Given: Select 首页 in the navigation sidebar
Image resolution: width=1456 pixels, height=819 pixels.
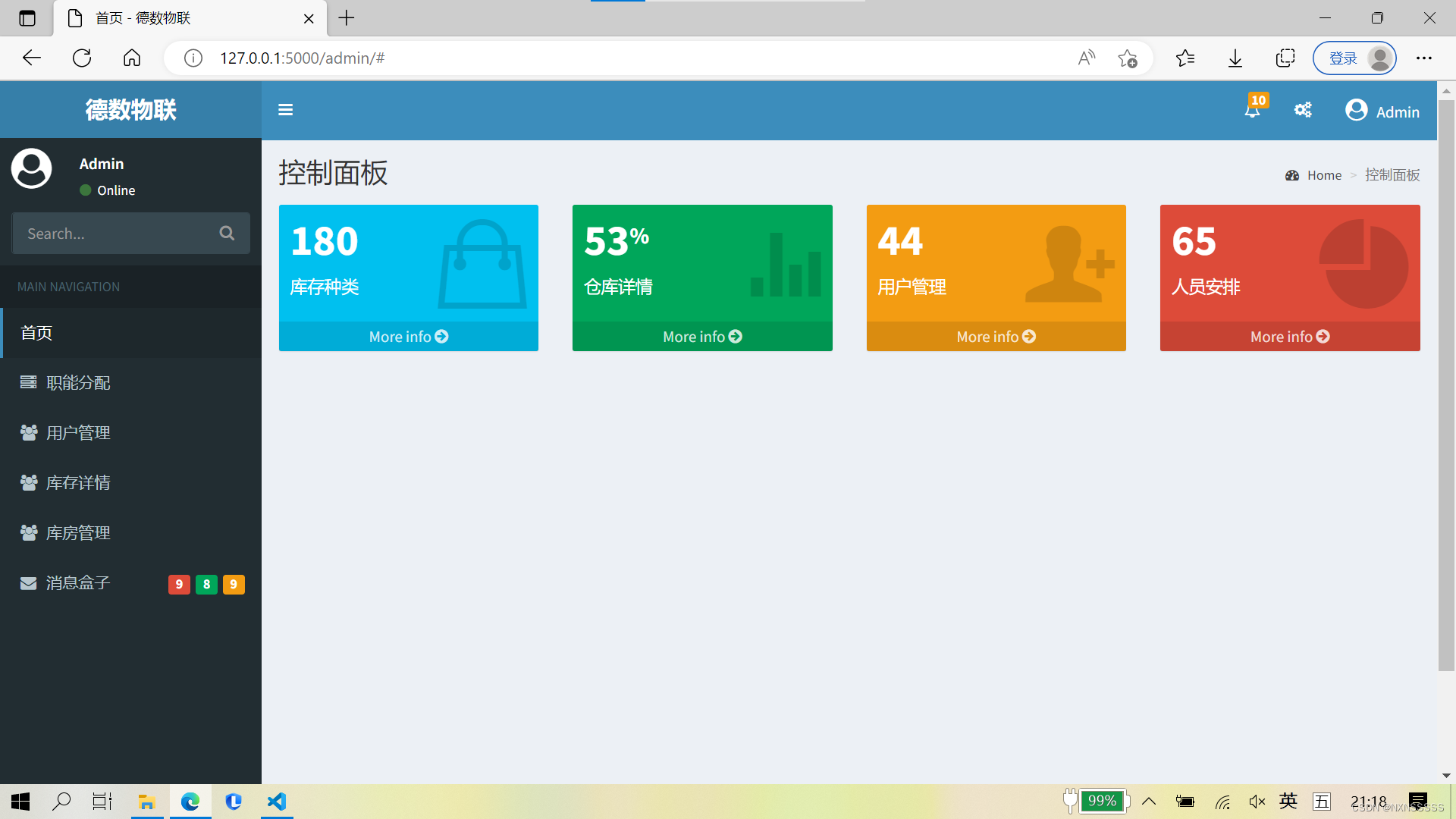Looking at the screenshot, I should 36,332.
